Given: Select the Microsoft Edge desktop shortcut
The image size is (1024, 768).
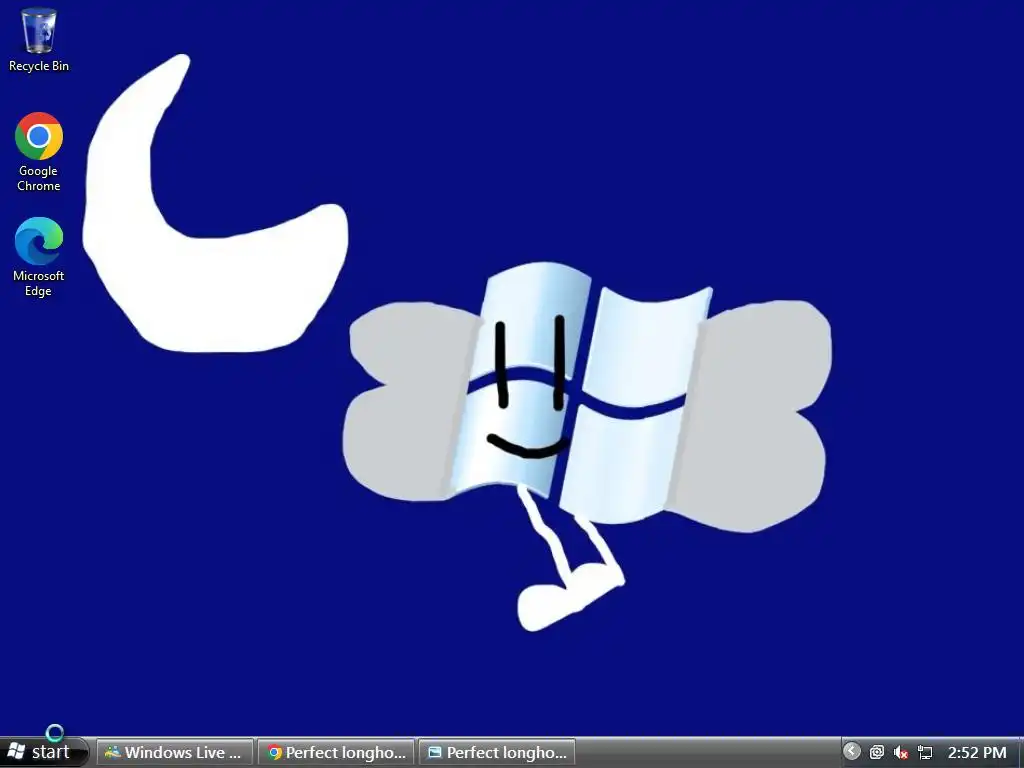Looking at the screenshot, I should (39, 257).
